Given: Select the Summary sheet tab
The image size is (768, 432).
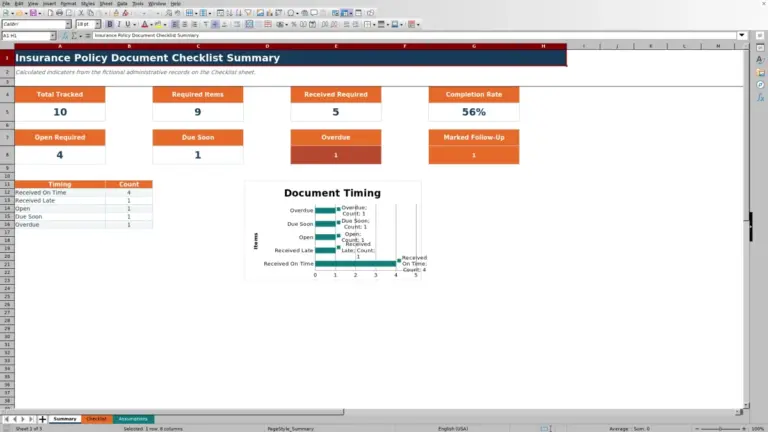Looking at the screenshot, I should click(x=65, y=419).
